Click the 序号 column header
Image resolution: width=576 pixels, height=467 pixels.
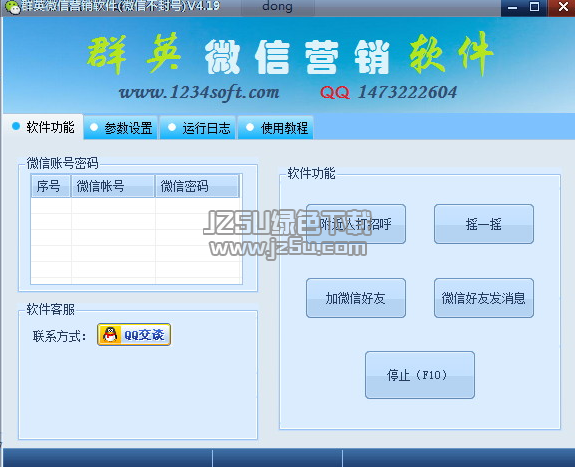tap(51, 186)
